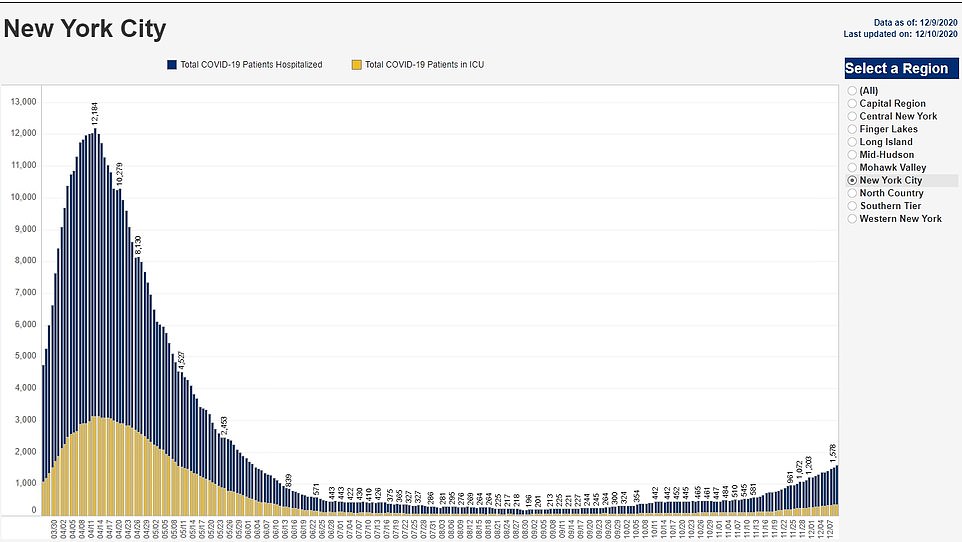Click the 'Data as of: 12/9/2020' text
The height and width of the screenshot is (542, 962).
[915, 23]
